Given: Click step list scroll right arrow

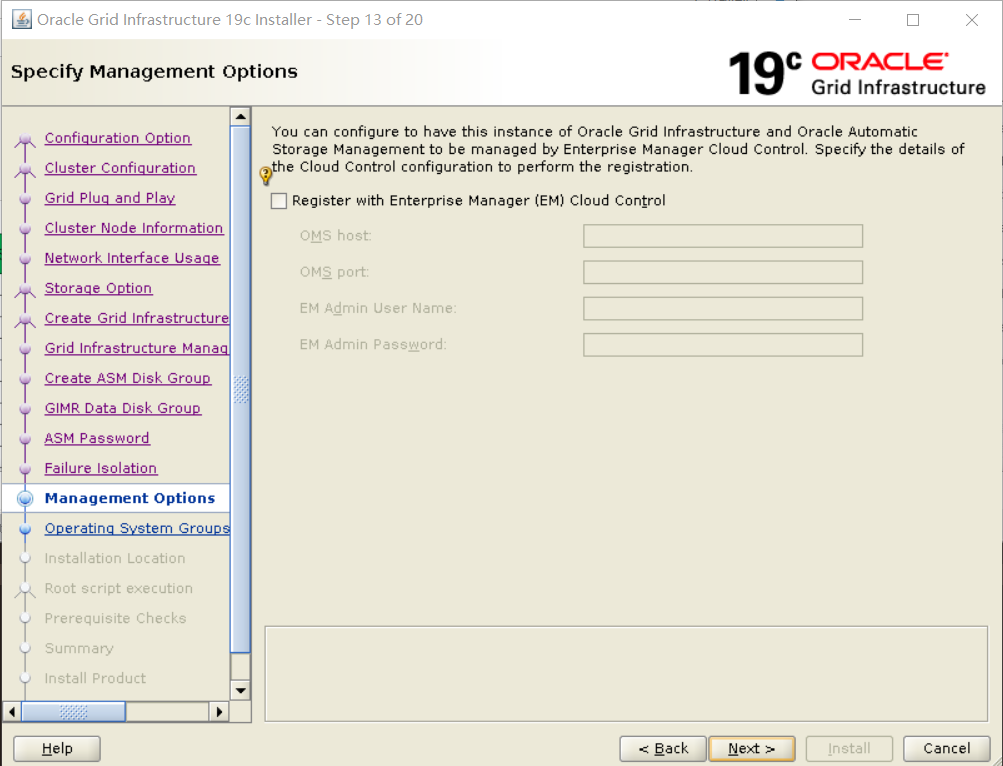Looking at the screenshot, I should (x=219, y=712).
